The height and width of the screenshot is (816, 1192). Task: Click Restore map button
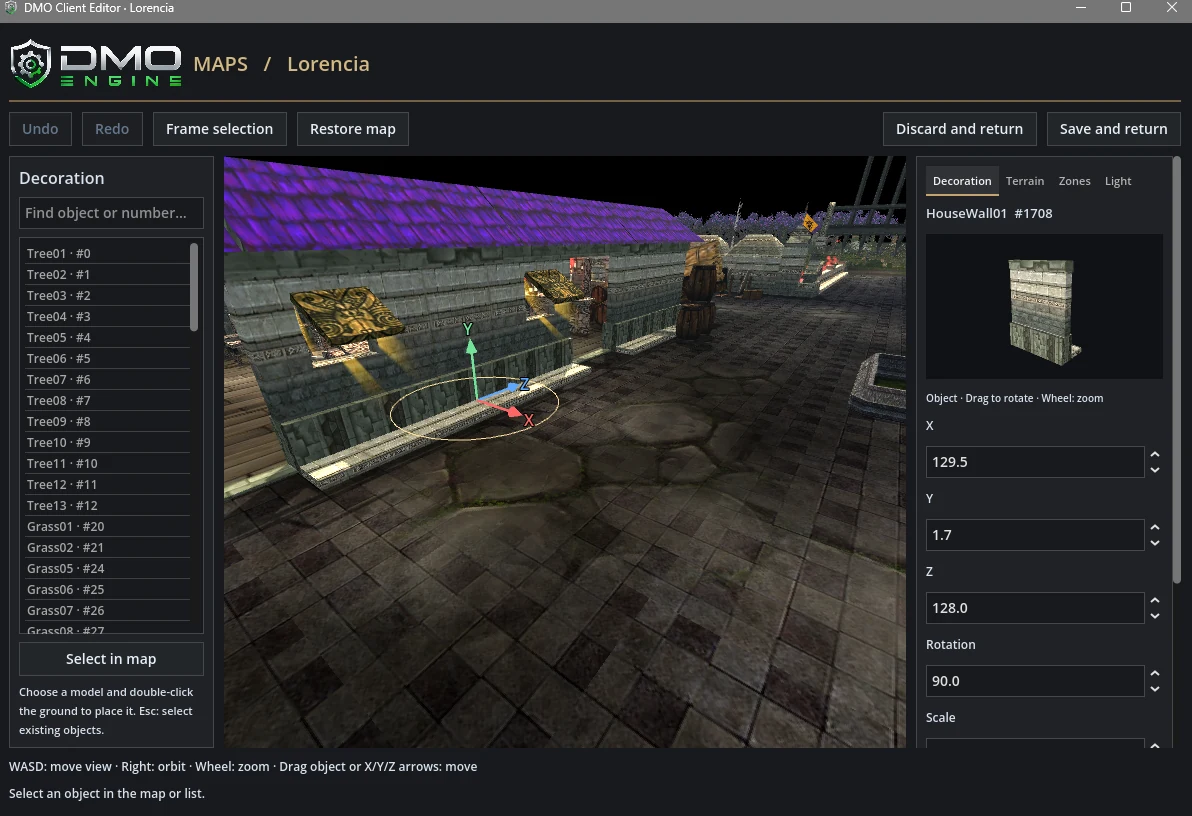click(353, 129)
